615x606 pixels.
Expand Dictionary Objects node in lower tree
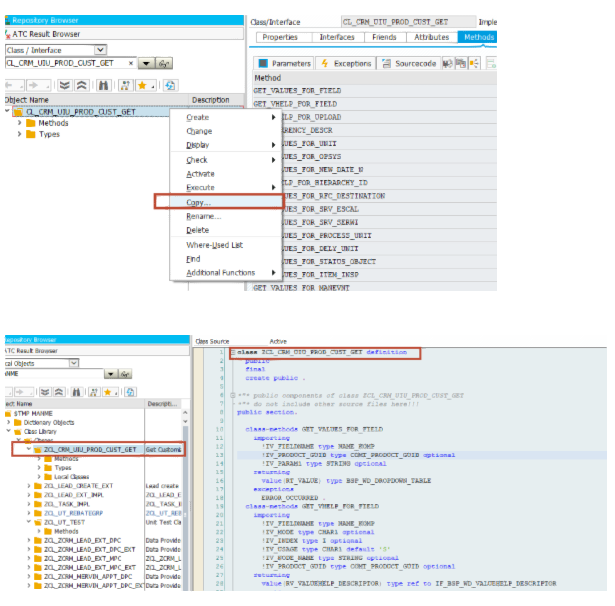[9, 422]
